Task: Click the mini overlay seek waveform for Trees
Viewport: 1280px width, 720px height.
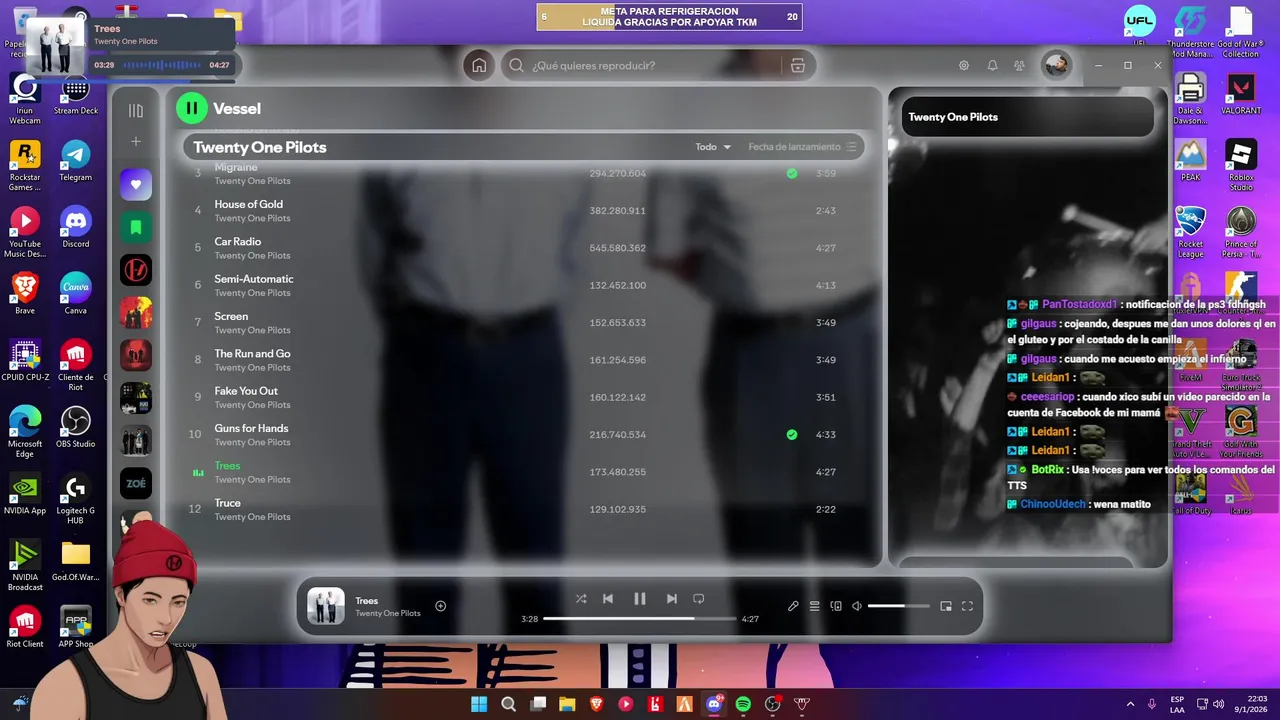Action: pos(161,65)
